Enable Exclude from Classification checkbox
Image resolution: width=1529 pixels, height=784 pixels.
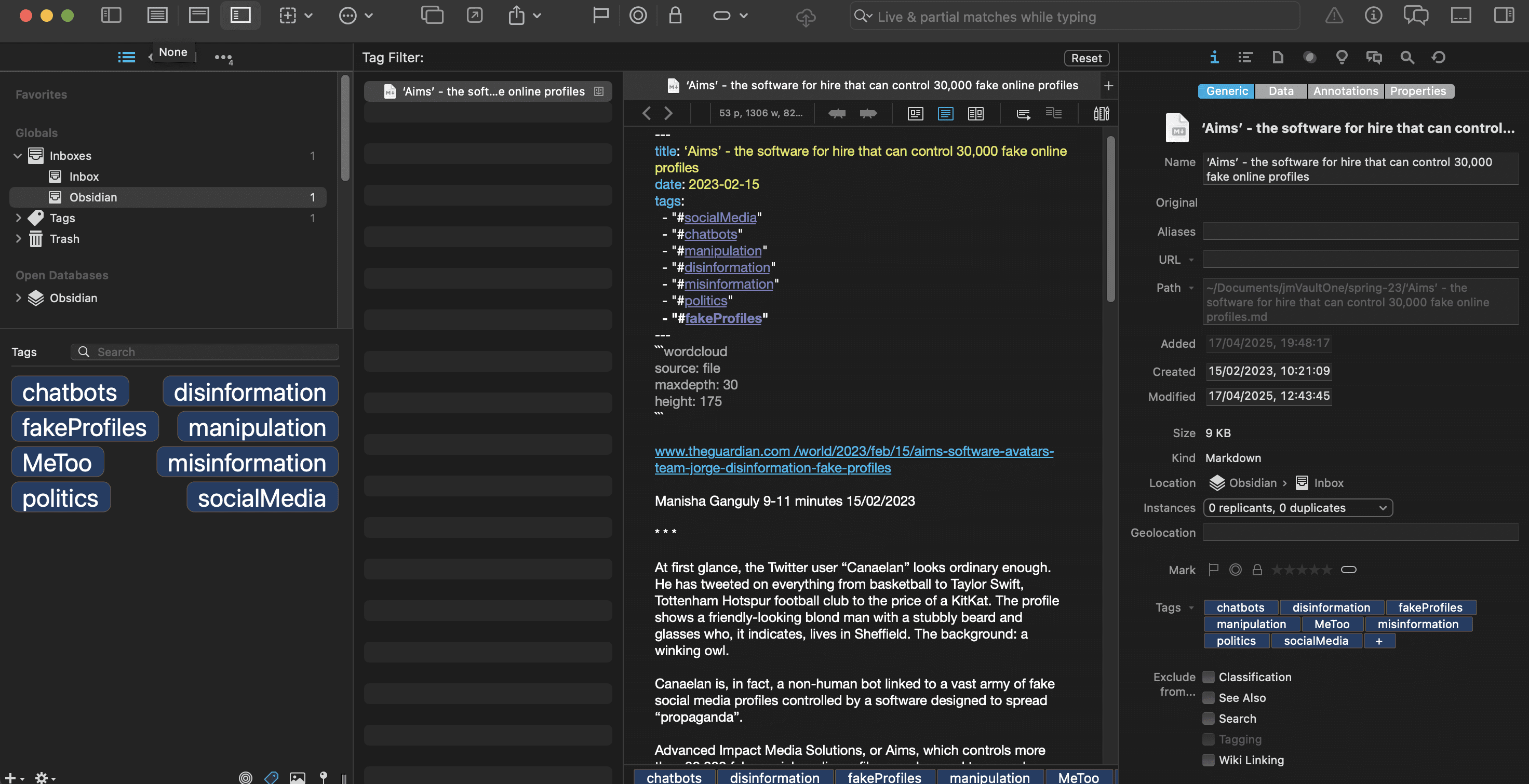tap(1209, 677)
